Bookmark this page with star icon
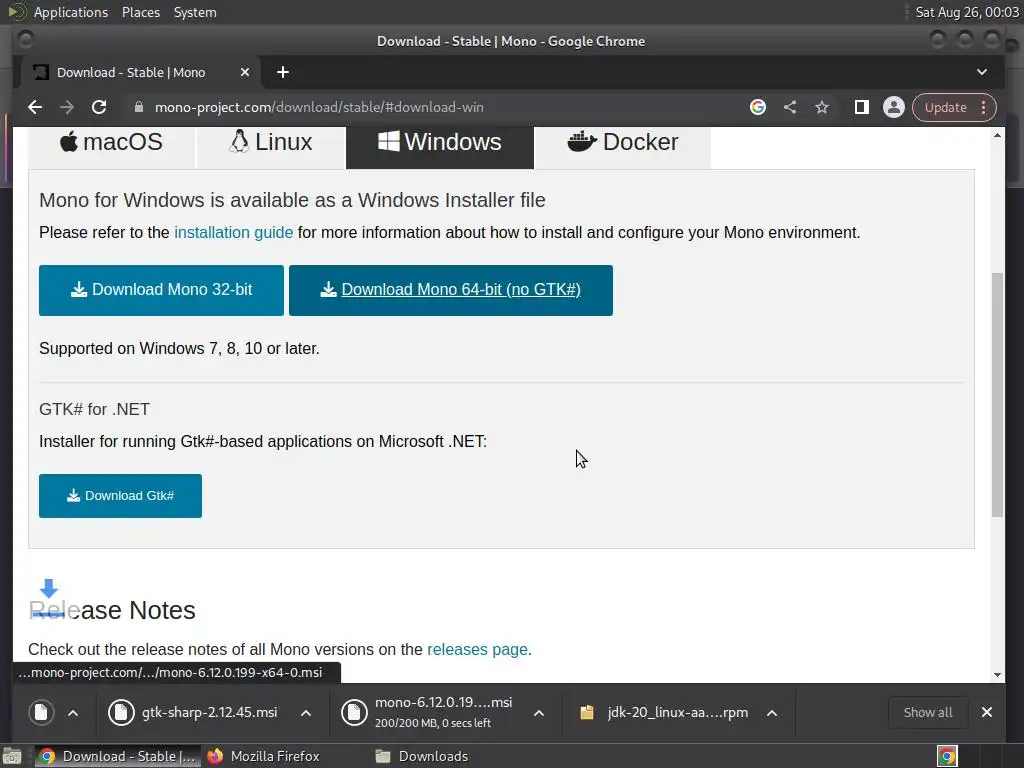This screenshot has width=1024, height=768. (x=822, y=107)
